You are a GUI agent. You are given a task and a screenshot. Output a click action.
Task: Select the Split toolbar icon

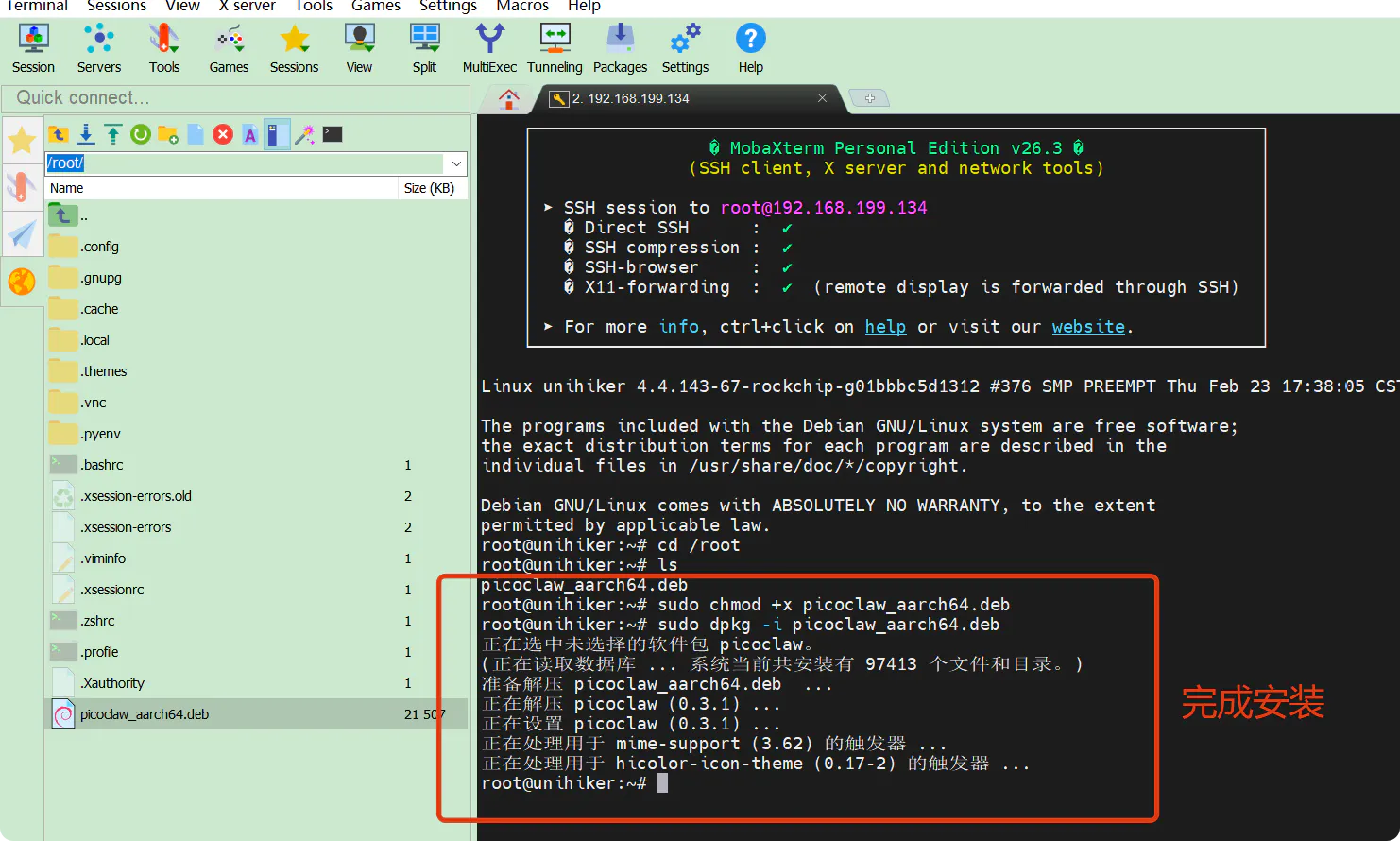coord(424,48)
